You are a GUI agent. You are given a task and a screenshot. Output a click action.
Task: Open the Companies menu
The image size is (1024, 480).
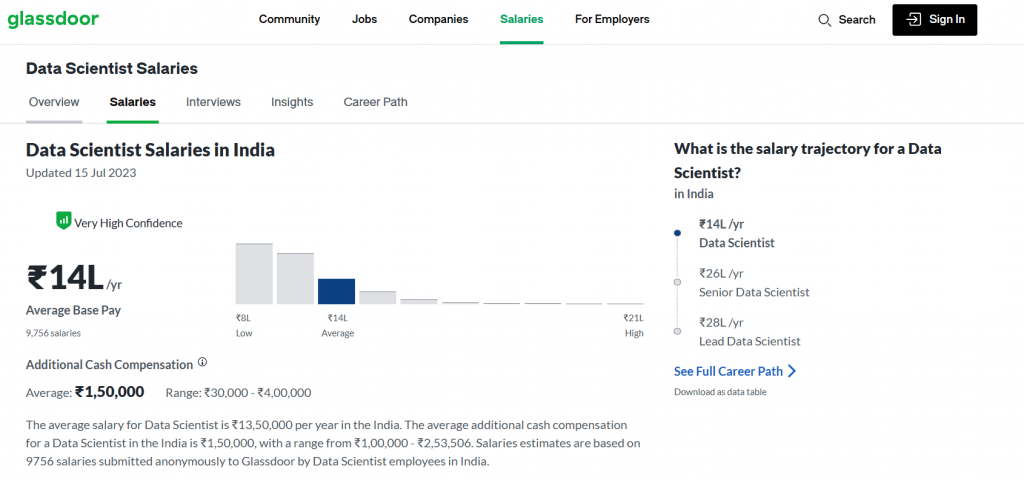438,20
